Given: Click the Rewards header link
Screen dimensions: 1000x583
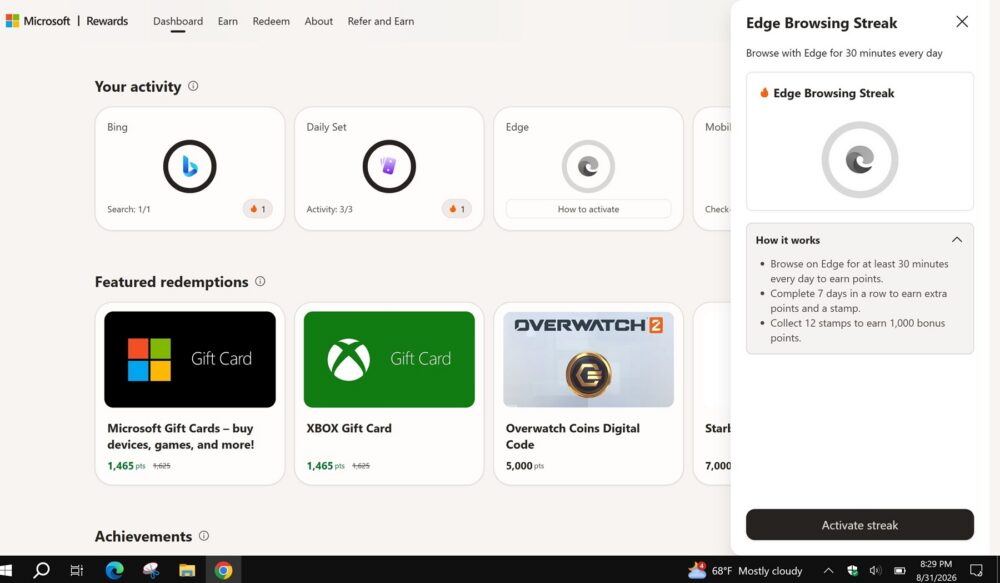Looking at the screenshot, I should (107, 21).
